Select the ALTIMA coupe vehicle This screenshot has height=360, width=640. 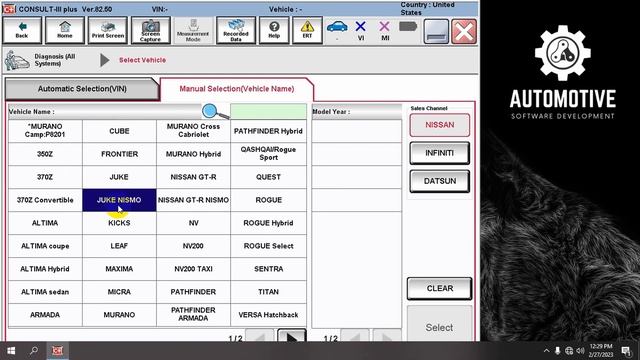(x=45, y=246)
